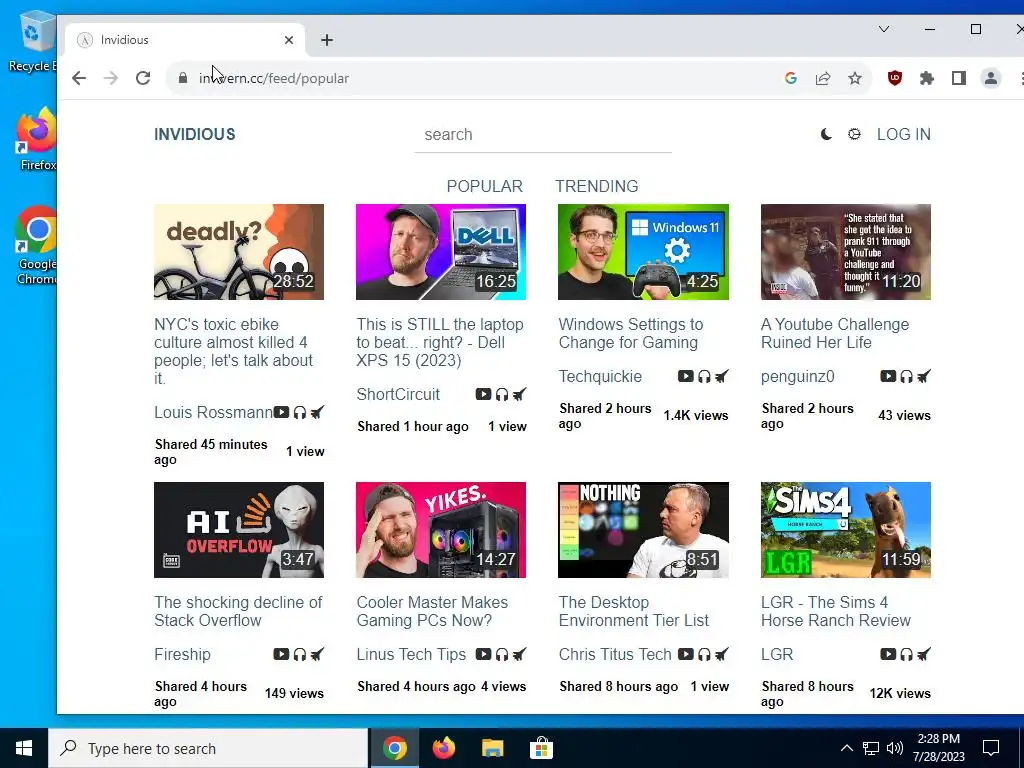Image resolution: width=1024 pixels, height=768 pixels.
Task: Open Windows Start menu
Action: point(24,748)
